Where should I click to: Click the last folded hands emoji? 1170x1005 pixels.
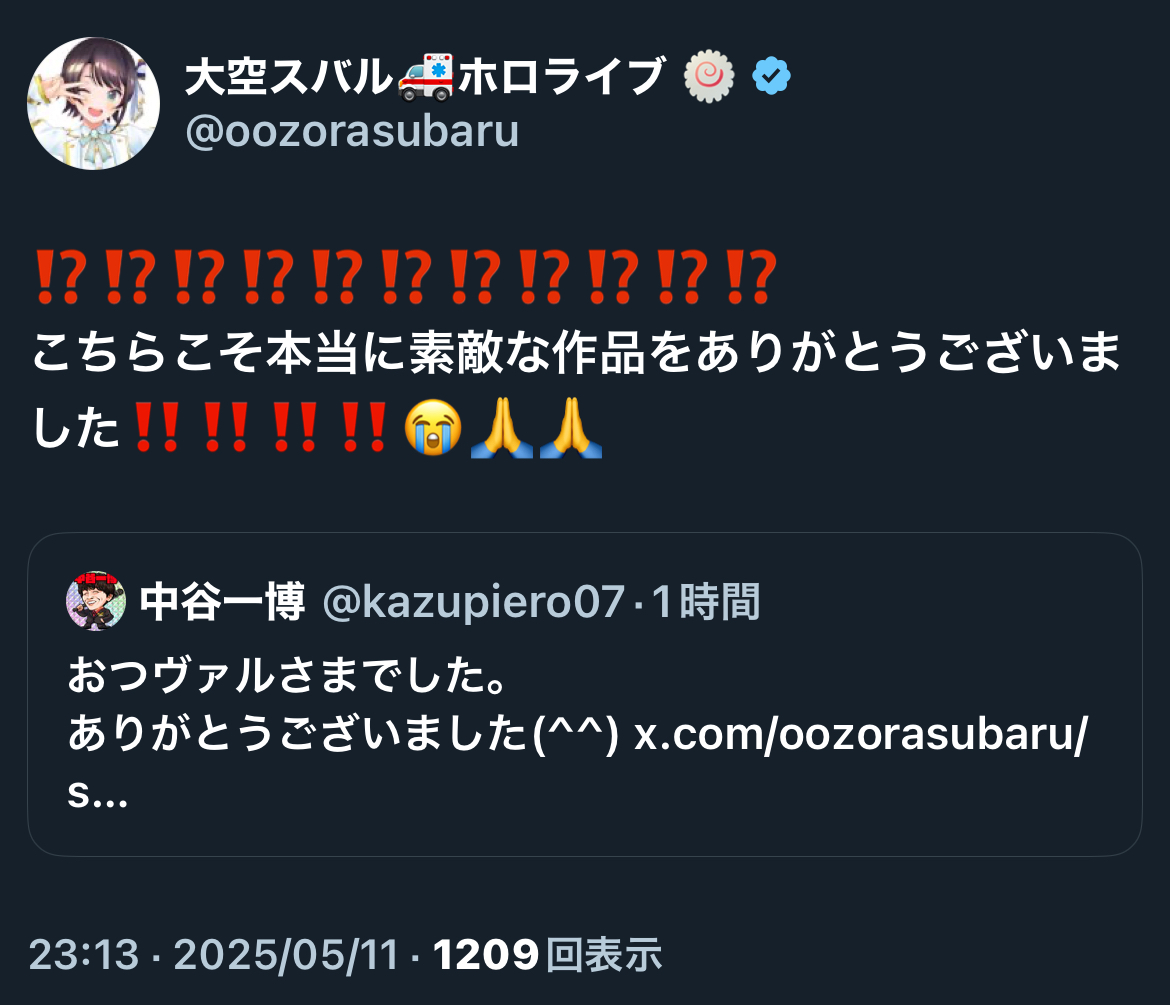pyautogui.click(x=571, y=428)
